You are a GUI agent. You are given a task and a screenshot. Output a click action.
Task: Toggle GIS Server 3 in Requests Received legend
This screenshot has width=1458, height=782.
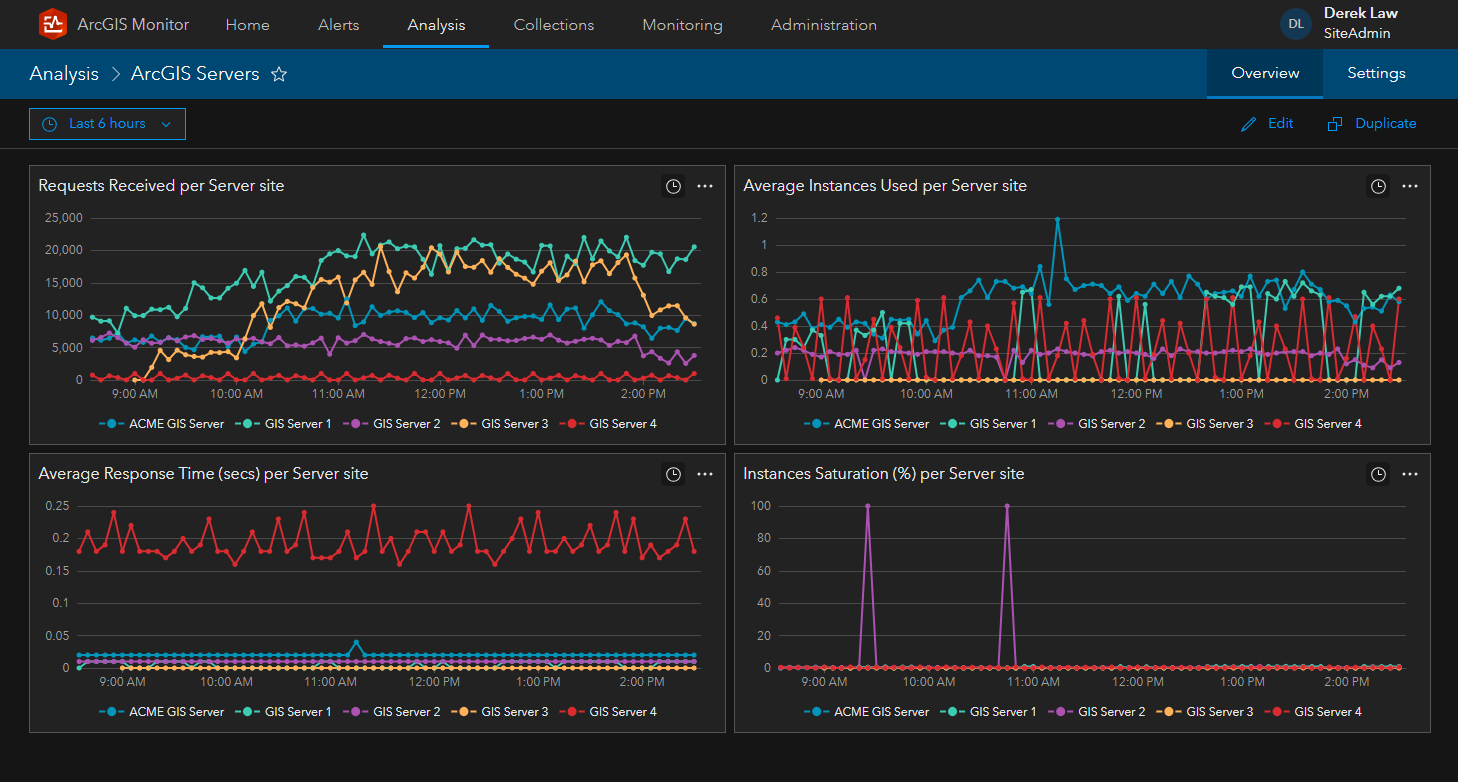500,424
